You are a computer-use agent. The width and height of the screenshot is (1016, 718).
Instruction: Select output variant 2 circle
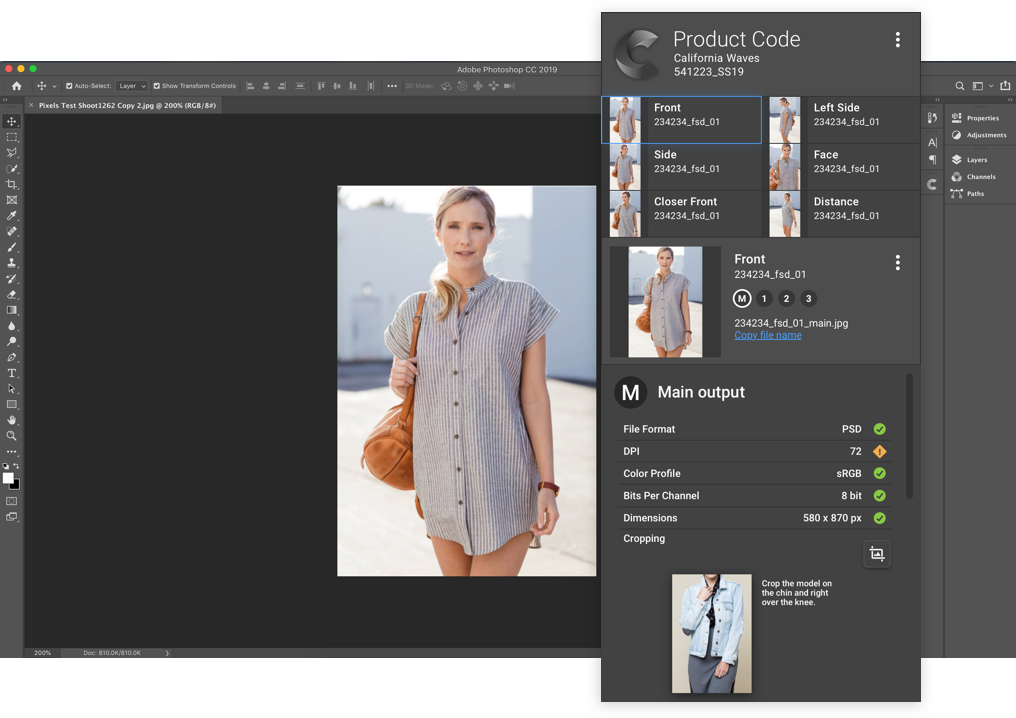[786, 298]
